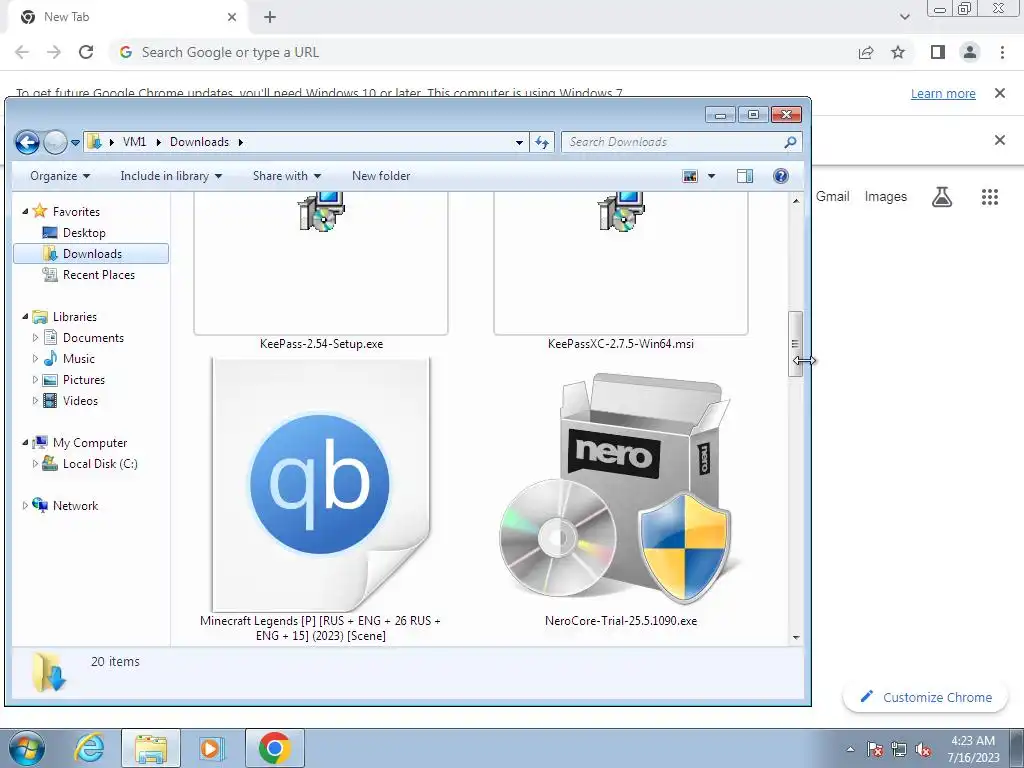This screenshot has width=1024, height=768.
Task: Select the Music library icon
Action: 50,359
